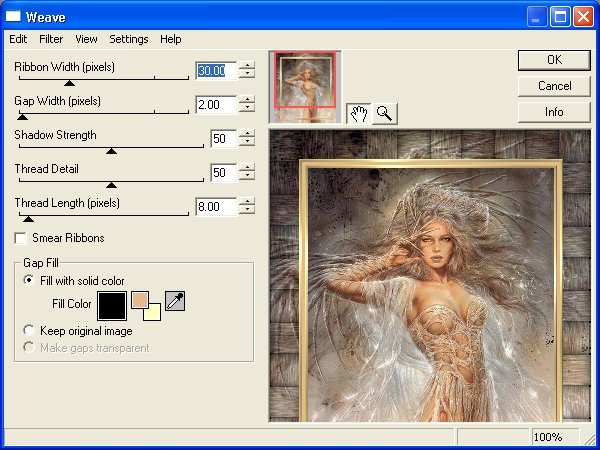600x450 pixels.
Task: Click the Gap Width value field
Action: [216, 104]
